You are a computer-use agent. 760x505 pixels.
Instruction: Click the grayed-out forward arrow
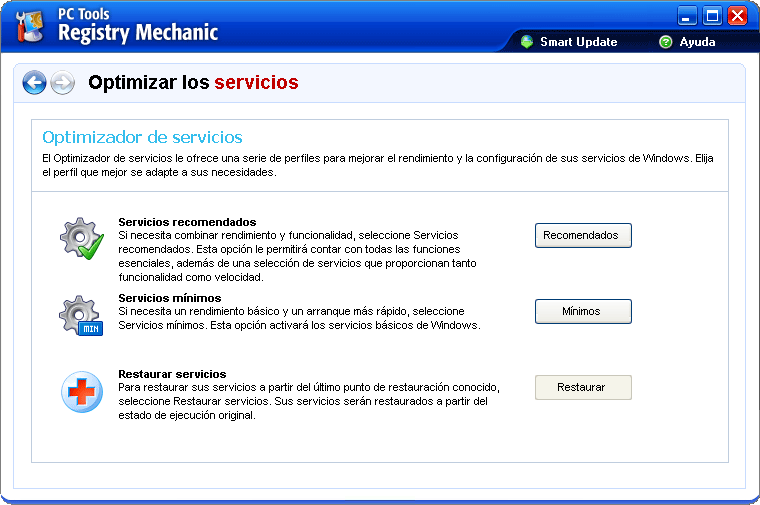click(62, 83)
